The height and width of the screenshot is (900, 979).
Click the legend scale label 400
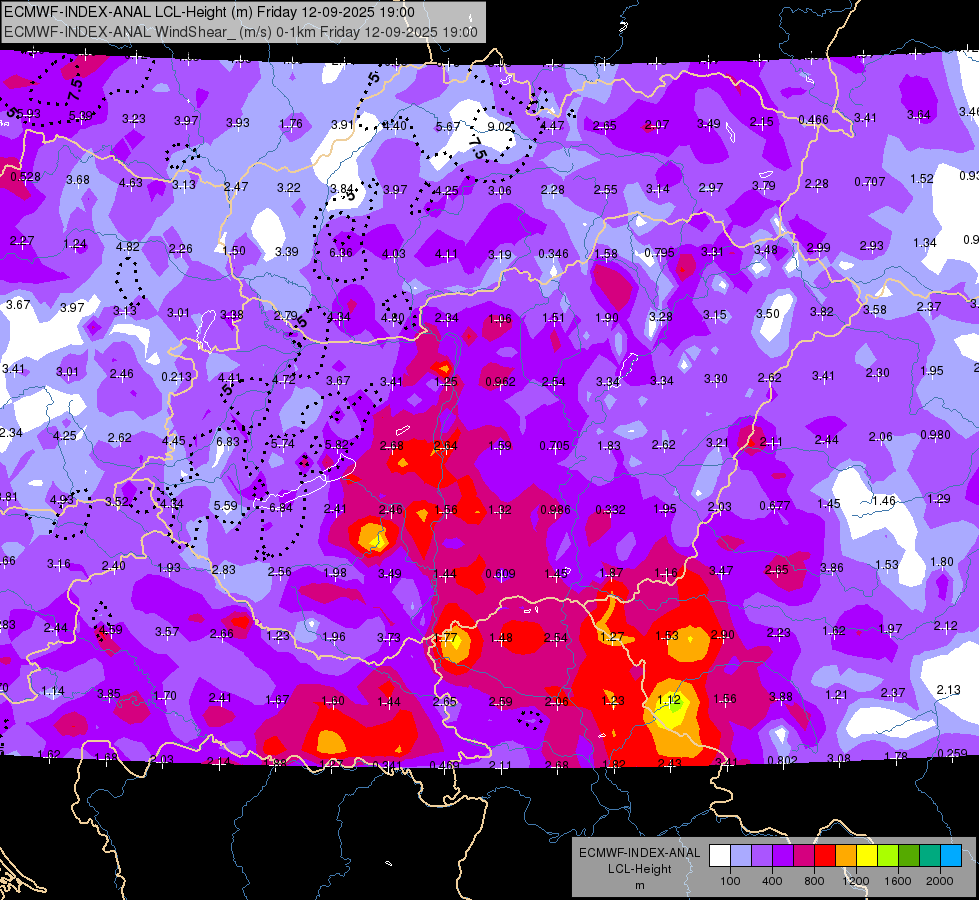point(772,881)
